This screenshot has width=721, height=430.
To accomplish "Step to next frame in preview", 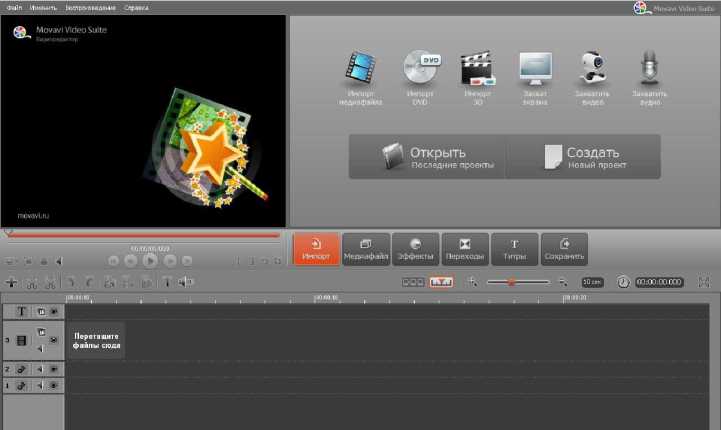I will point(170,261).
